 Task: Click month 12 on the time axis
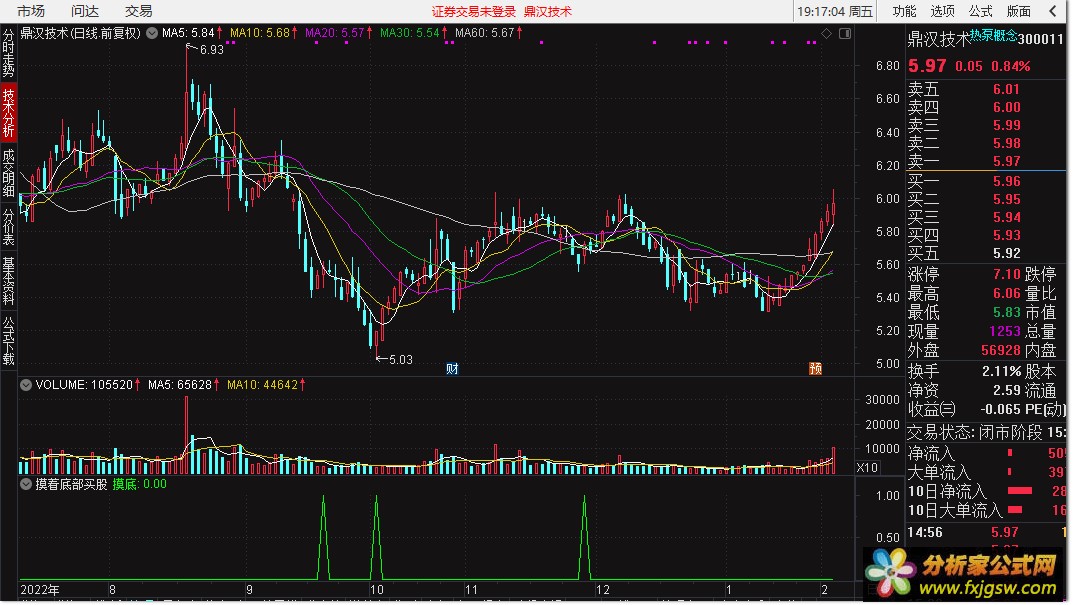602,590
